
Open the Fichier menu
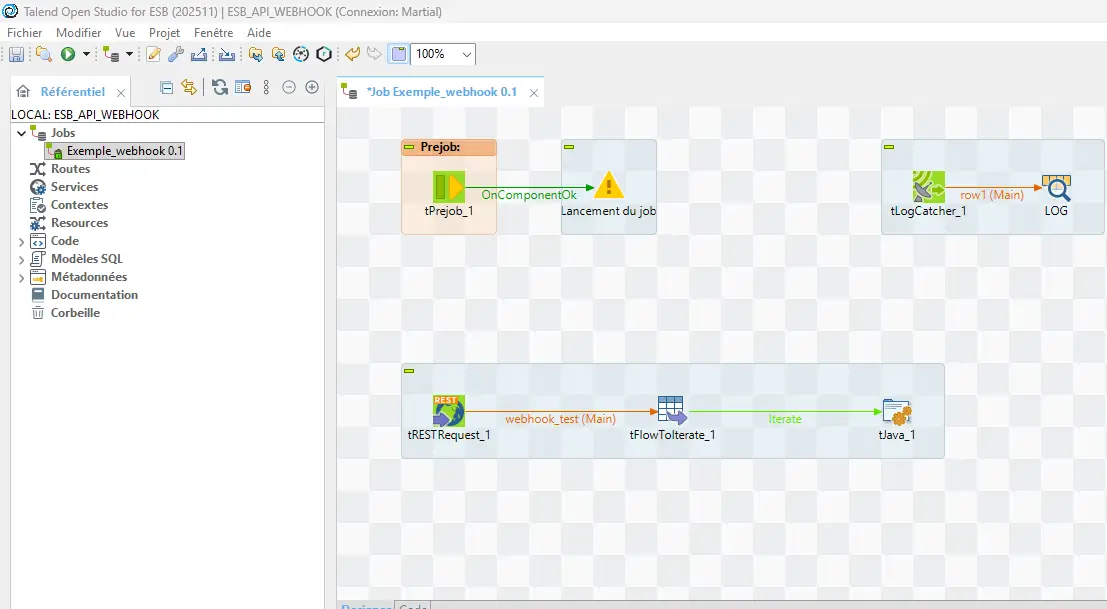[24, 32]
